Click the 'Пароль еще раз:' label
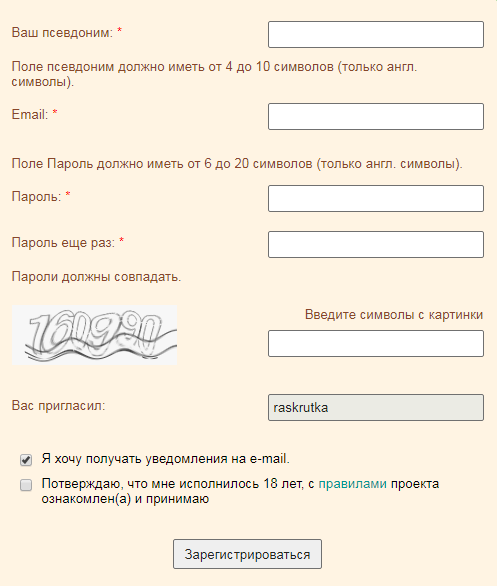This screenshot has height=586, width=497. coord(63,243)
